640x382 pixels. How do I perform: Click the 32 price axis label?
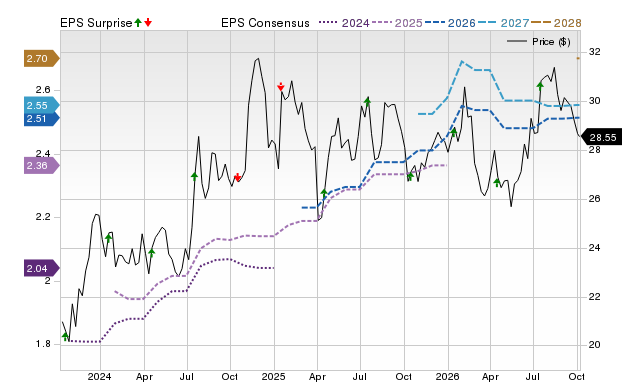point(595,52)
